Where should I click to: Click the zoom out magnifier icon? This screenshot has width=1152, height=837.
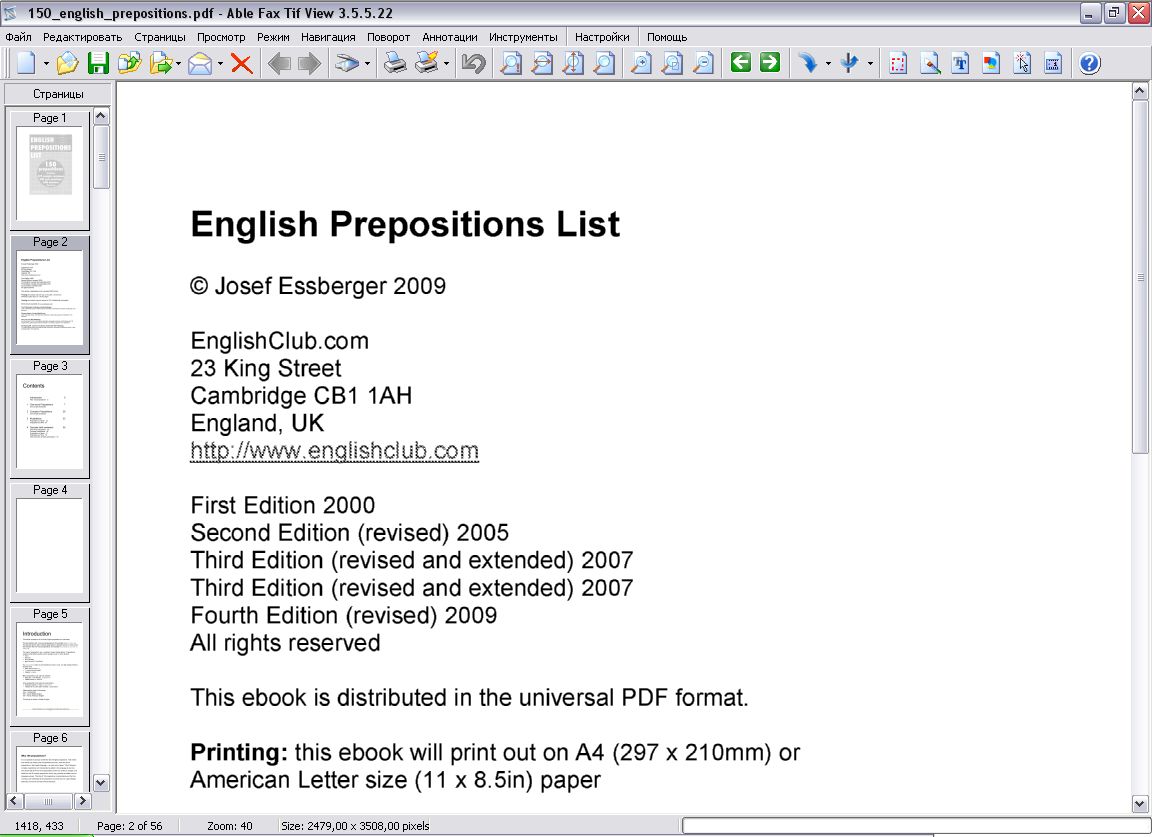pos(703,63)
